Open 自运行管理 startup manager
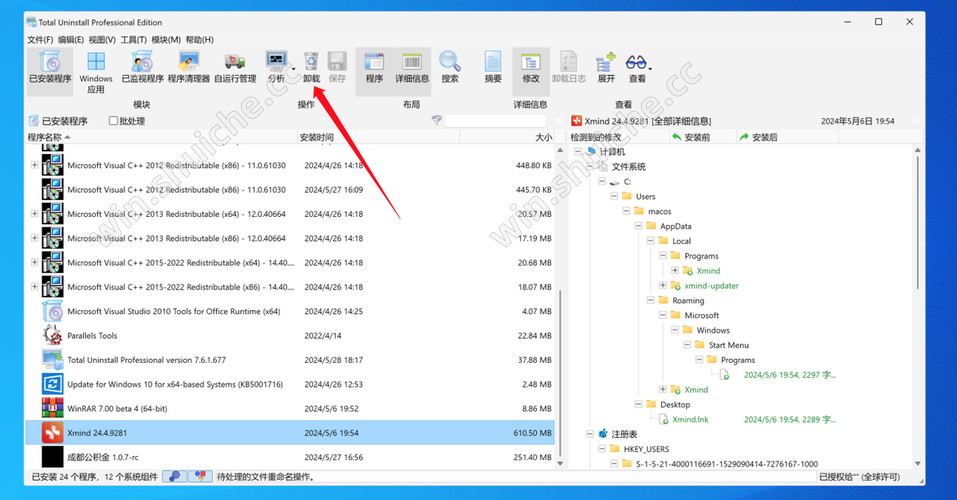 coord(235,67)
